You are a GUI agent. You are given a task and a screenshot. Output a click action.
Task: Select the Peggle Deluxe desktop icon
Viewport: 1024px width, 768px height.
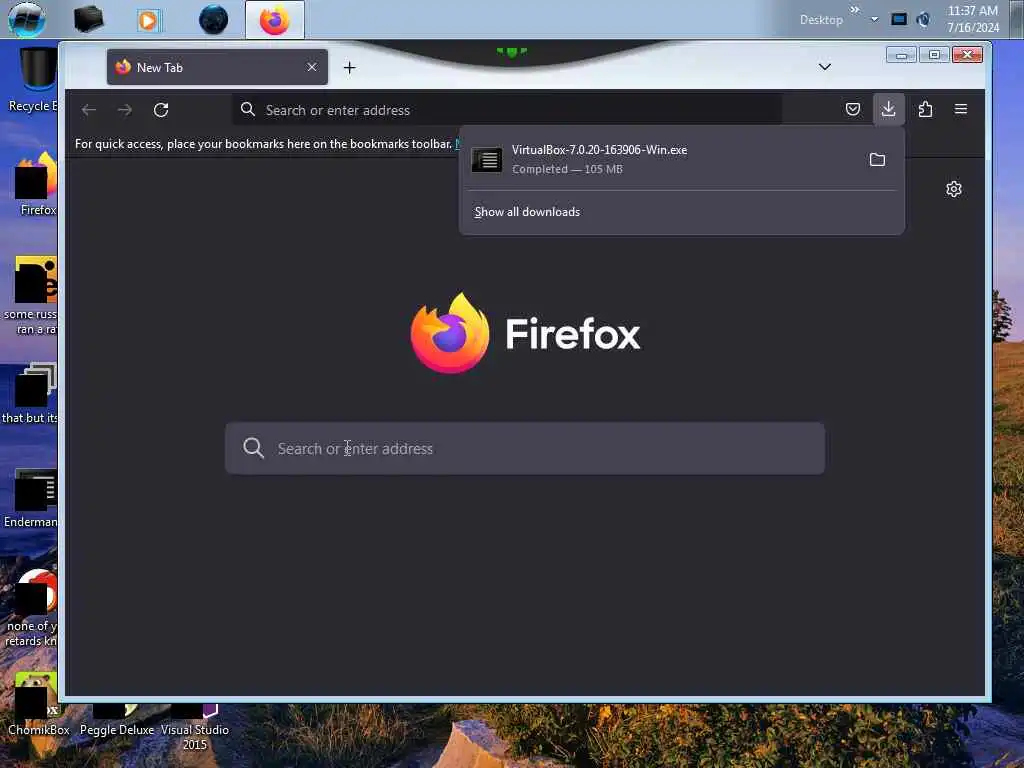(117, 721)
